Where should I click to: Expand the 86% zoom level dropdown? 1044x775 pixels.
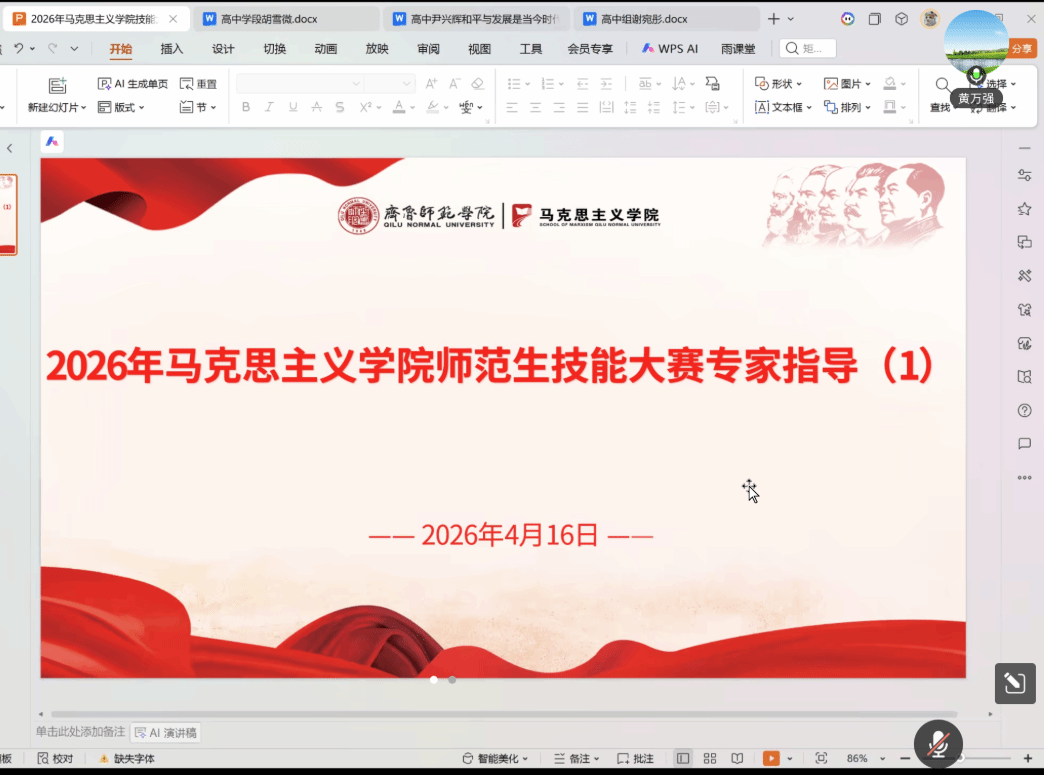coord(866,758)
